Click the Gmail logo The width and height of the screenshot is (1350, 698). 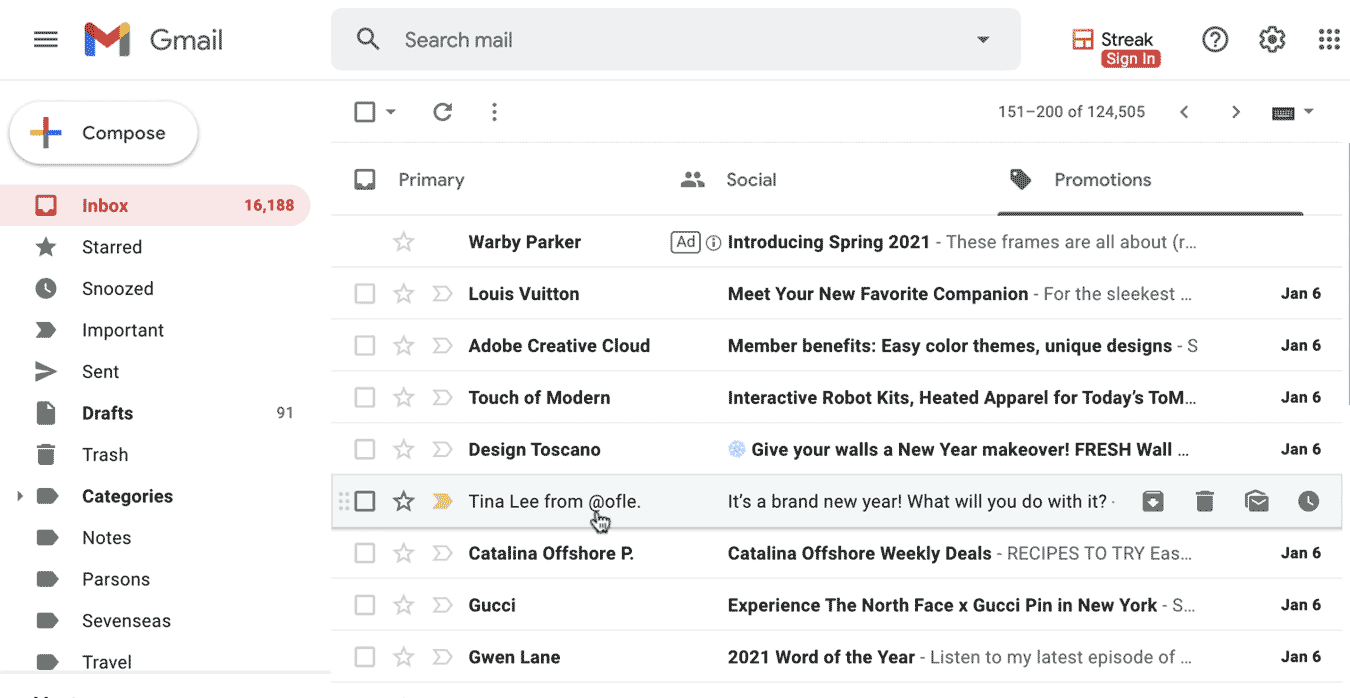coord(154,40)
